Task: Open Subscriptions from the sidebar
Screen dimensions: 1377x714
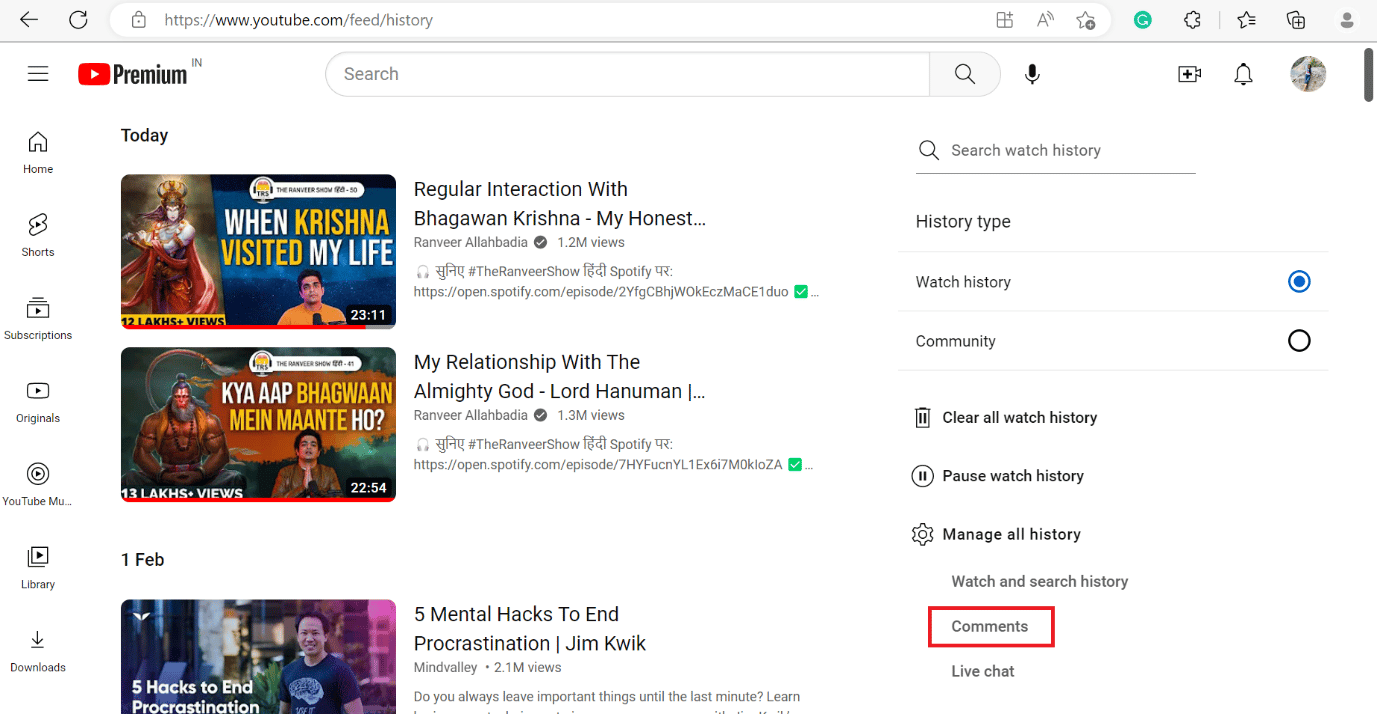Action: [x=37, y=317]
